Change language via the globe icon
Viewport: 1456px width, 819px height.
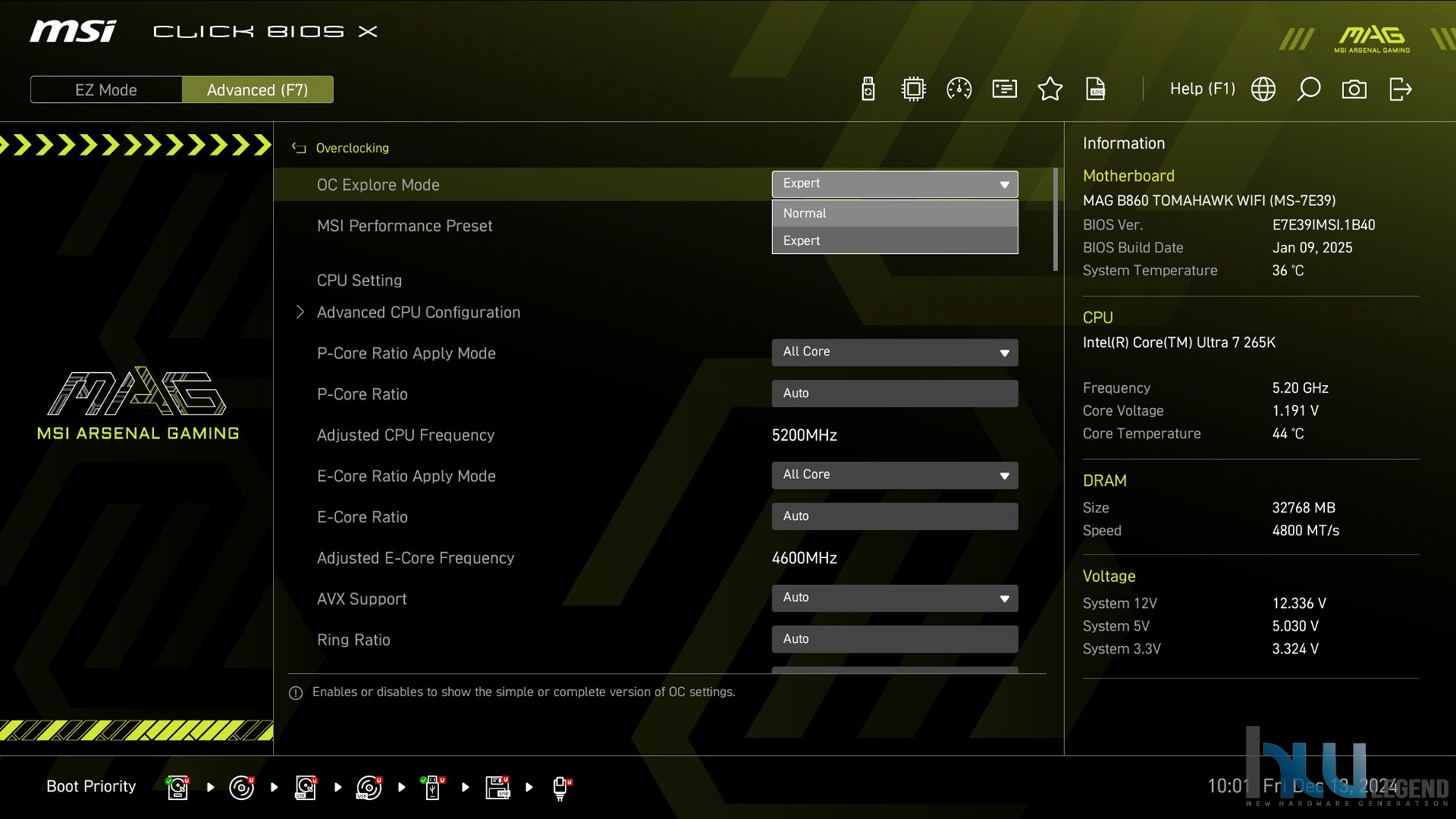pyautogui.click(x=1263, y=89)
